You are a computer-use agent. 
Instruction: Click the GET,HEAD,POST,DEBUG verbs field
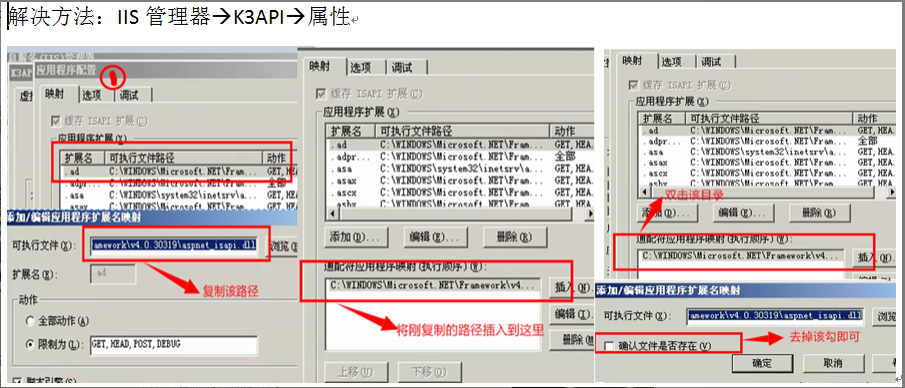(174, 344)
